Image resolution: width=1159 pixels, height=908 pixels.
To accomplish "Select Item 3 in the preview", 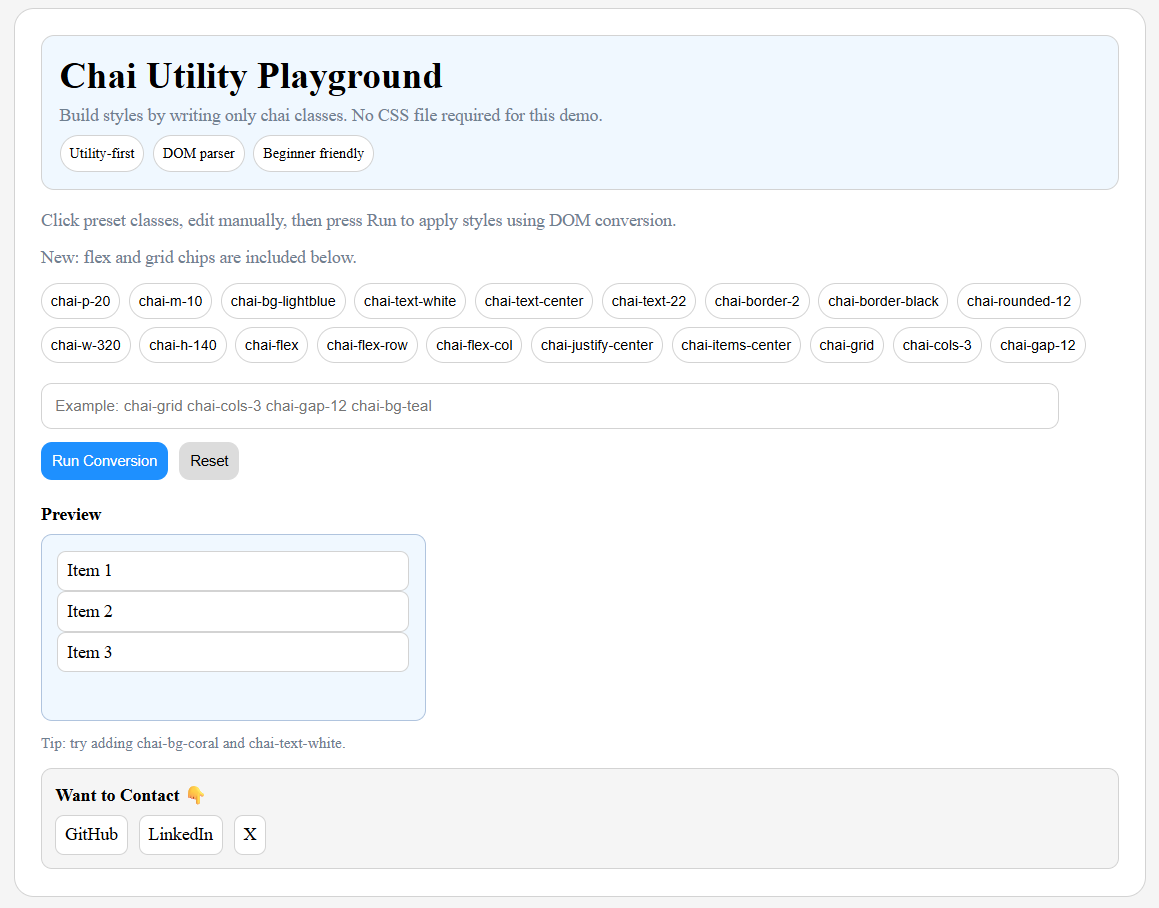I will tap(233, 652).
